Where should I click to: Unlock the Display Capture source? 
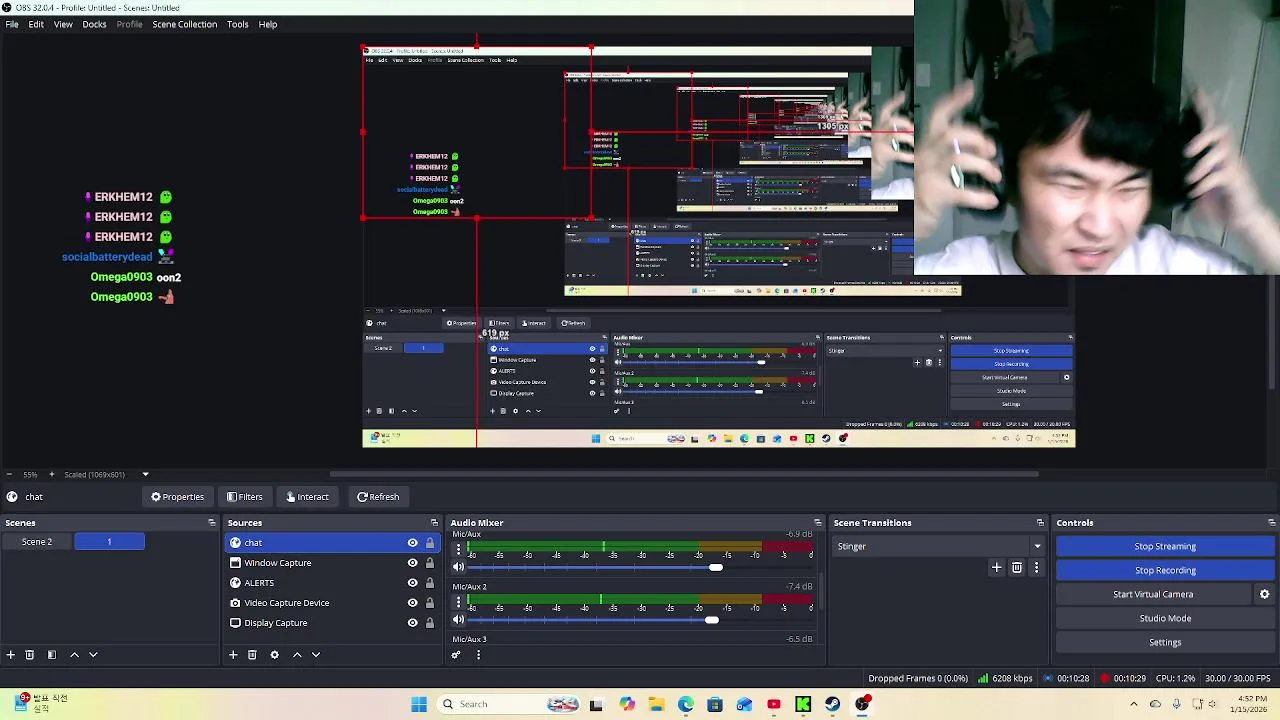pos(430,623)
